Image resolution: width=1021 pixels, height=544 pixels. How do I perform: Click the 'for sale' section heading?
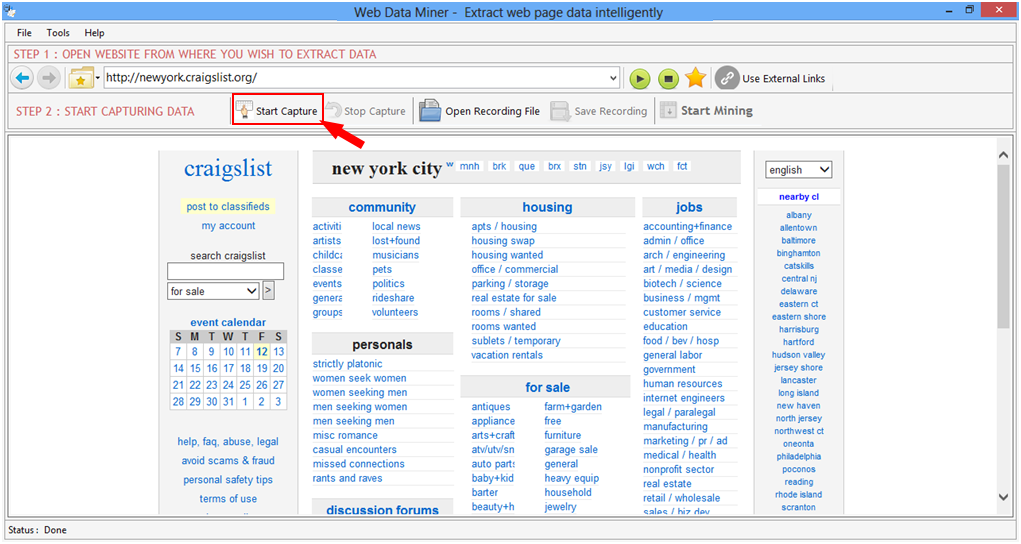(548, 388)
